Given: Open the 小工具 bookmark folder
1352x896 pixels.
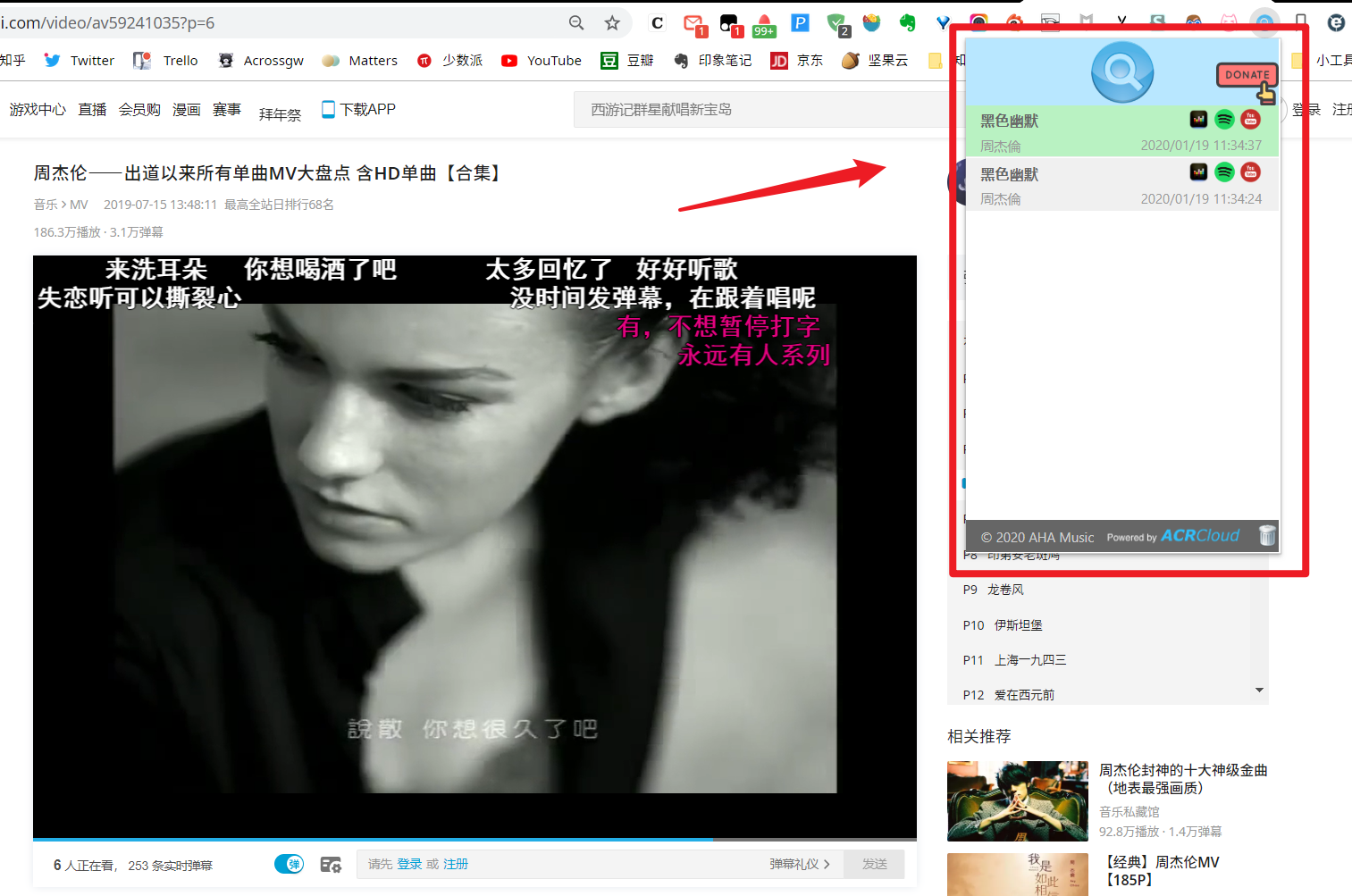Looking at the screenshot, I should point(1323,60).
